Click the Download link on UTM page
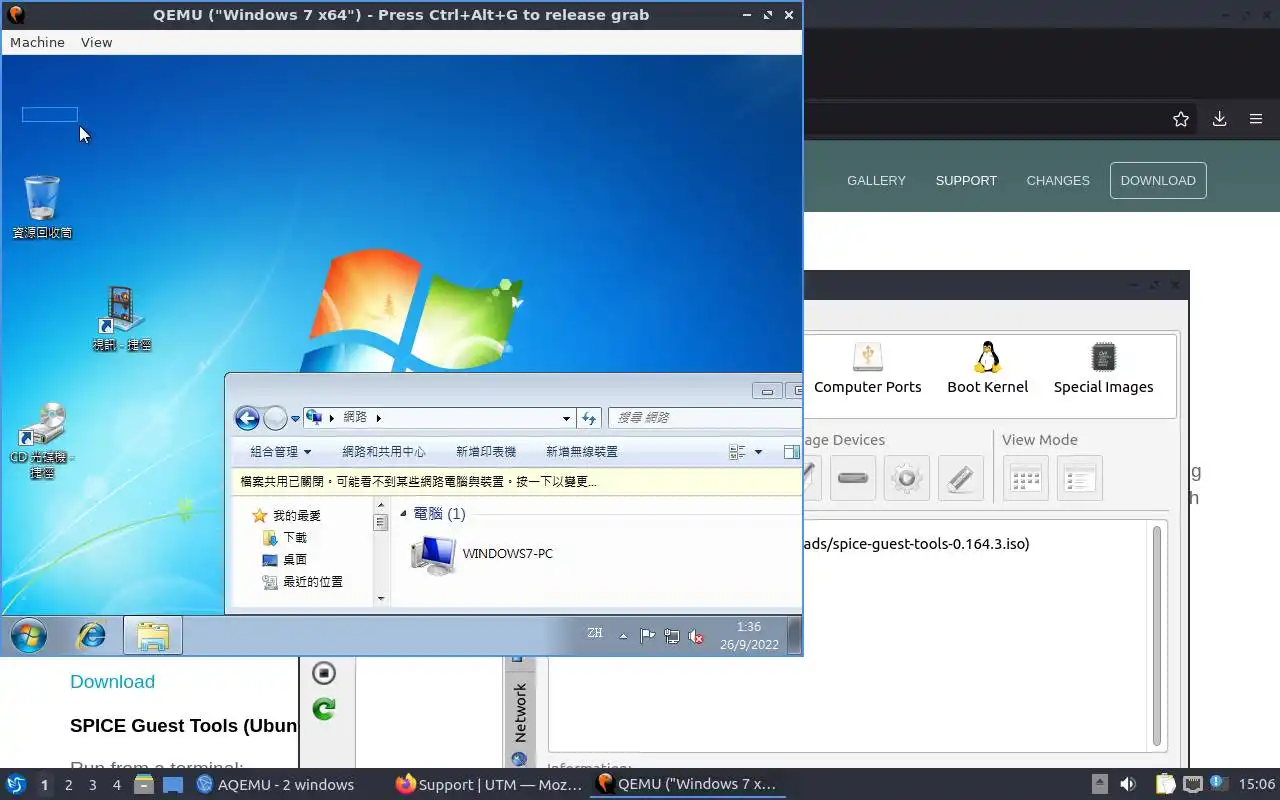The image size is (1280, 800). pos(112,681)
